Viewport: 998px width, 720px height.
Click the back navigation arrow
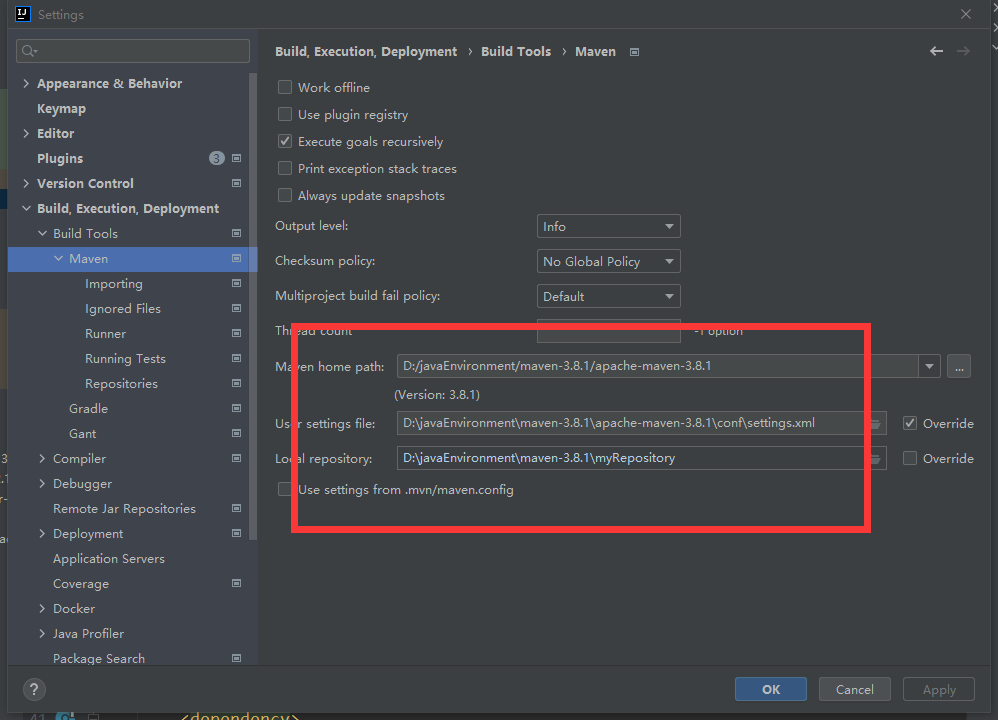(936, 52)
